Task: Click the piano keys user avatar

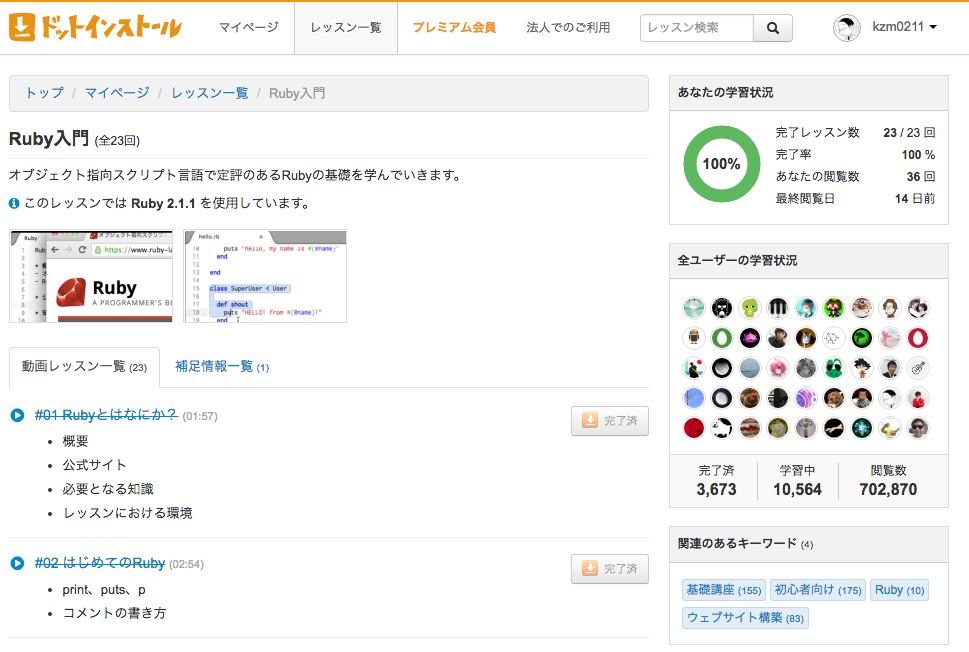Action: tap(778, 308)
